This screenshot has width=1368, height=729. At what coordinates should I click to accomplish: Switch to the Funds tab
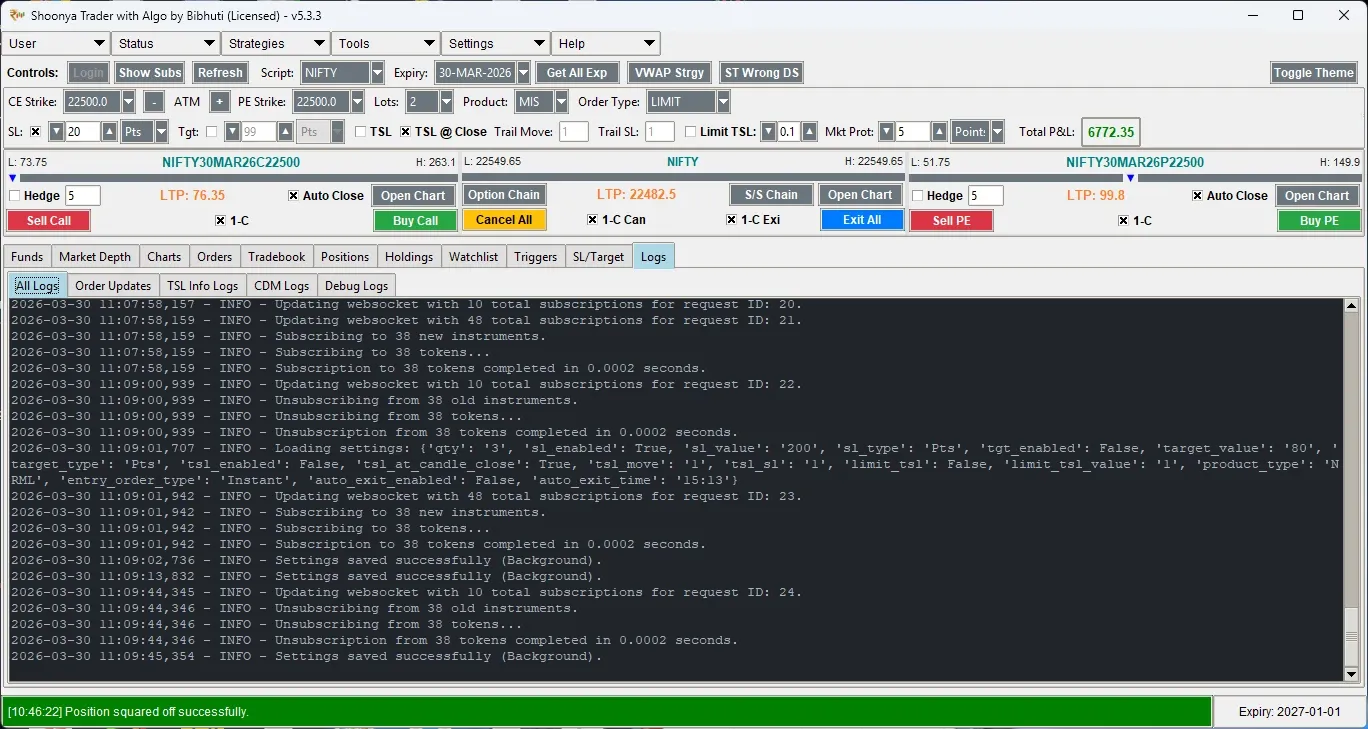(27, 257)
